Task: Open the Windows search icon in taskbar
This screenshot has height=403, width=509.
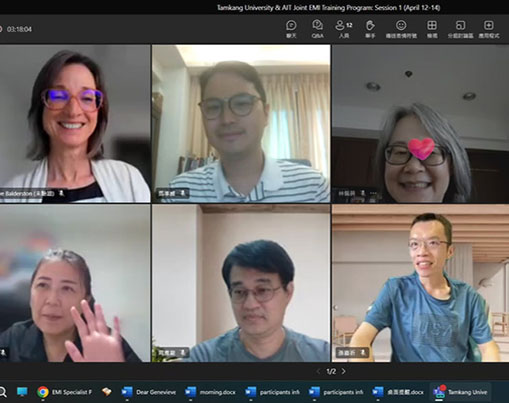Action: 3,392
